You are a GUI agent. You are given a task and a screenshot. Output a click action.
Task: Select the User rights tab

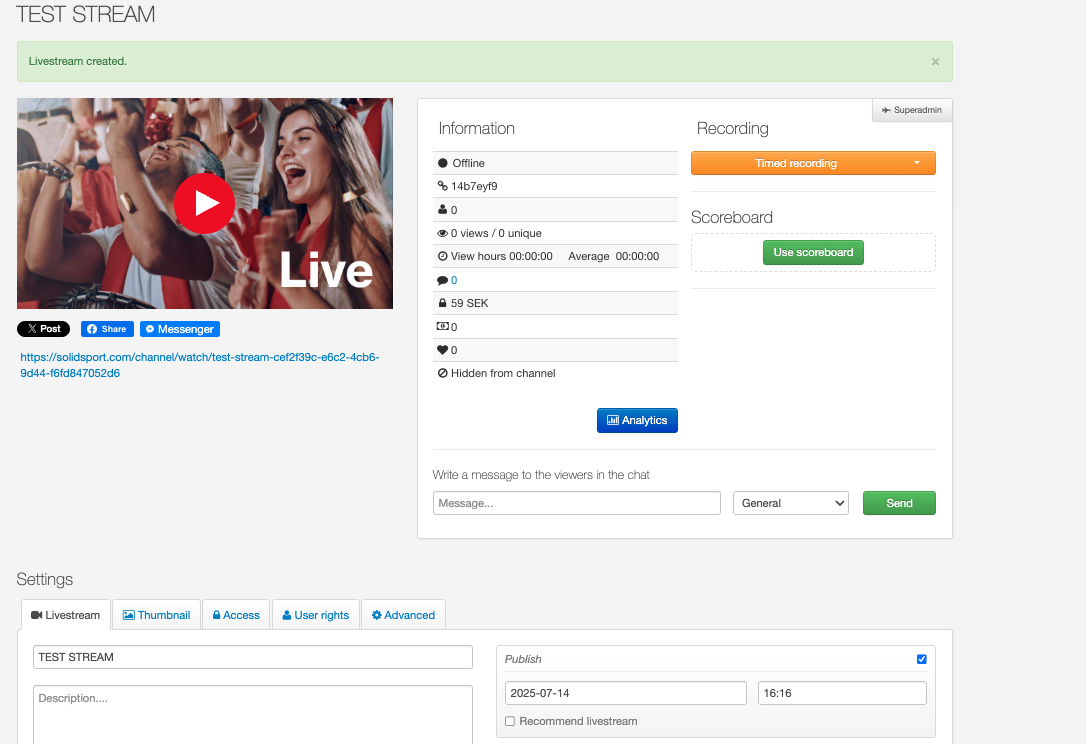pyautogui.click(x=315, y=615)
